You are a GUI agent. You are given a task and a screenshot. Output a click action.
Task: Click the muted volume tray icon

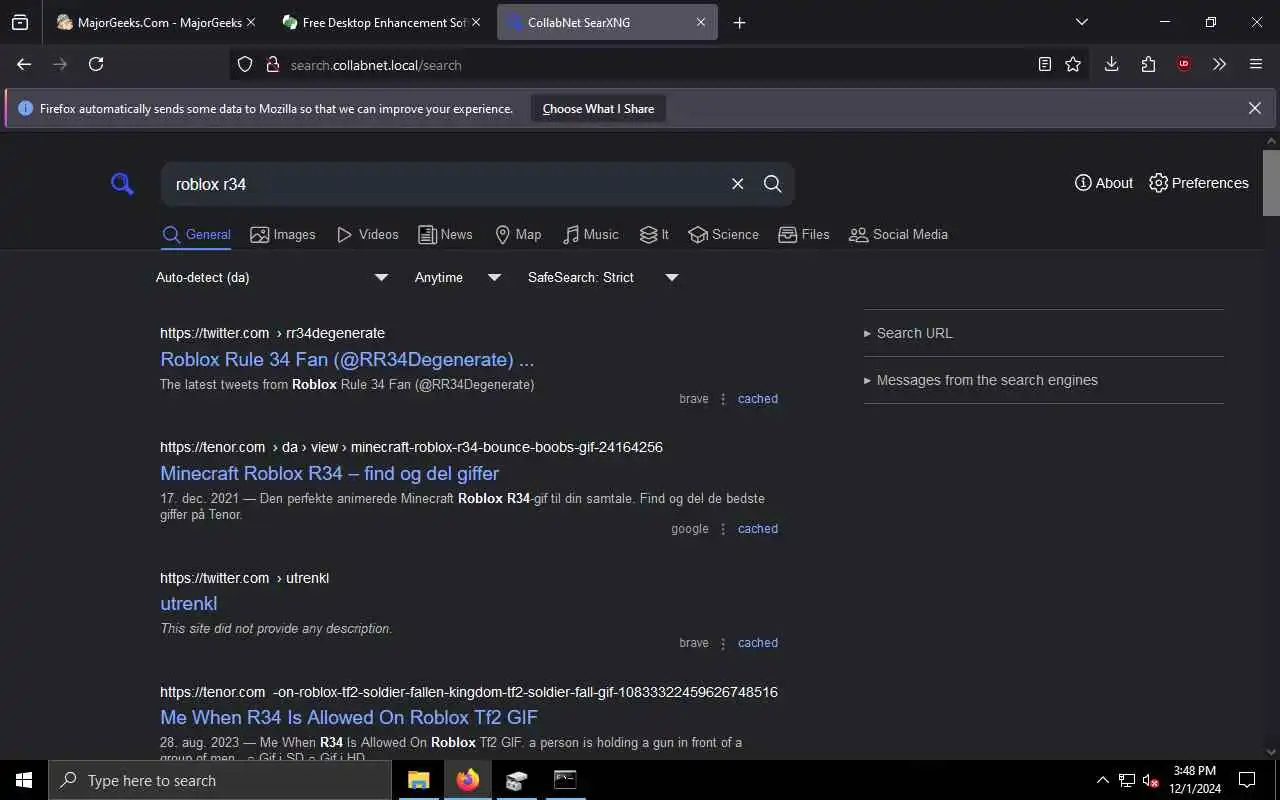(1150, 780)
